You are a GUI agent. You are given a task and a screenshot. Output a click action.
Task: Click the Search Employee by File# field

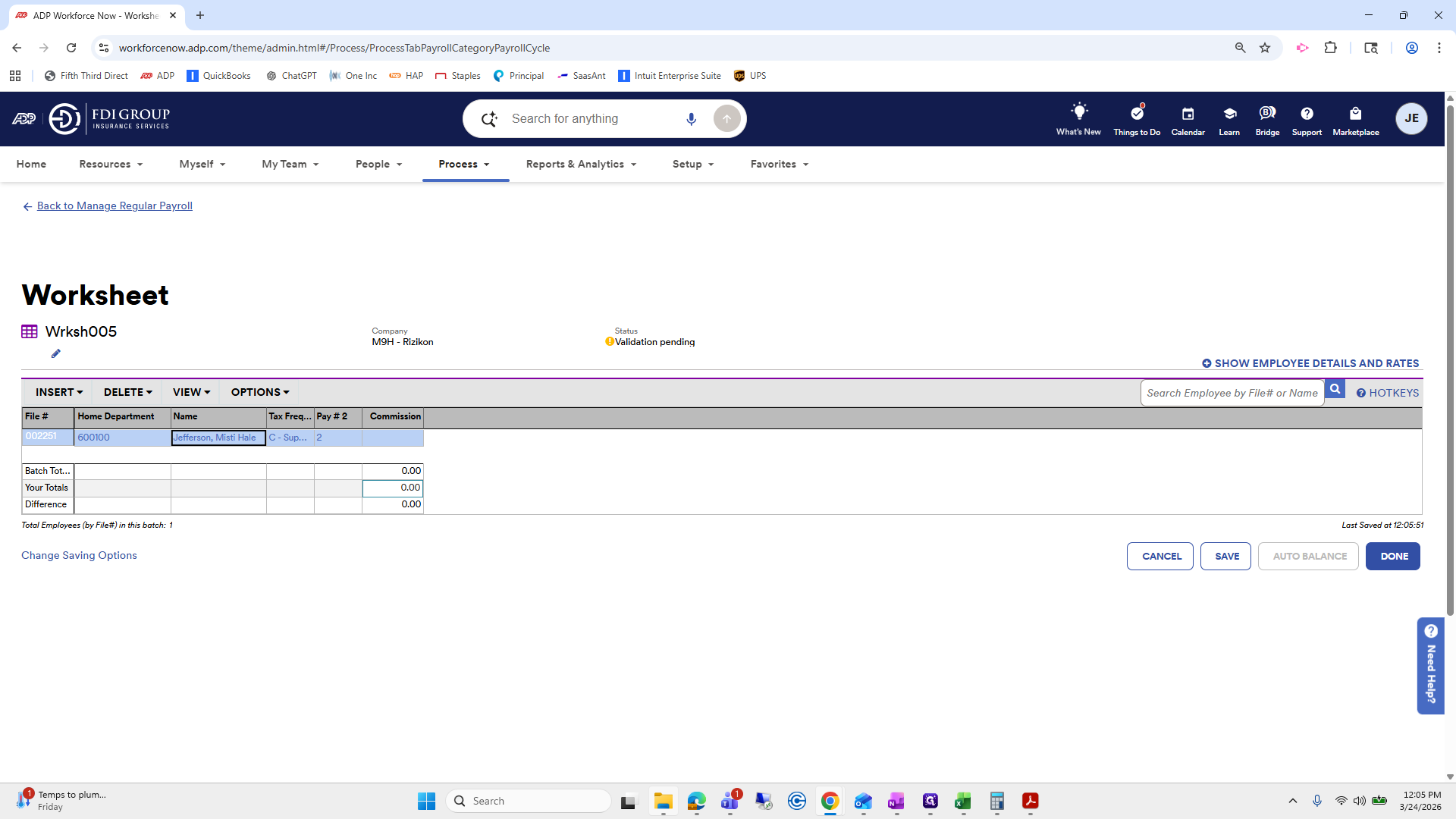click(1232, 393)
